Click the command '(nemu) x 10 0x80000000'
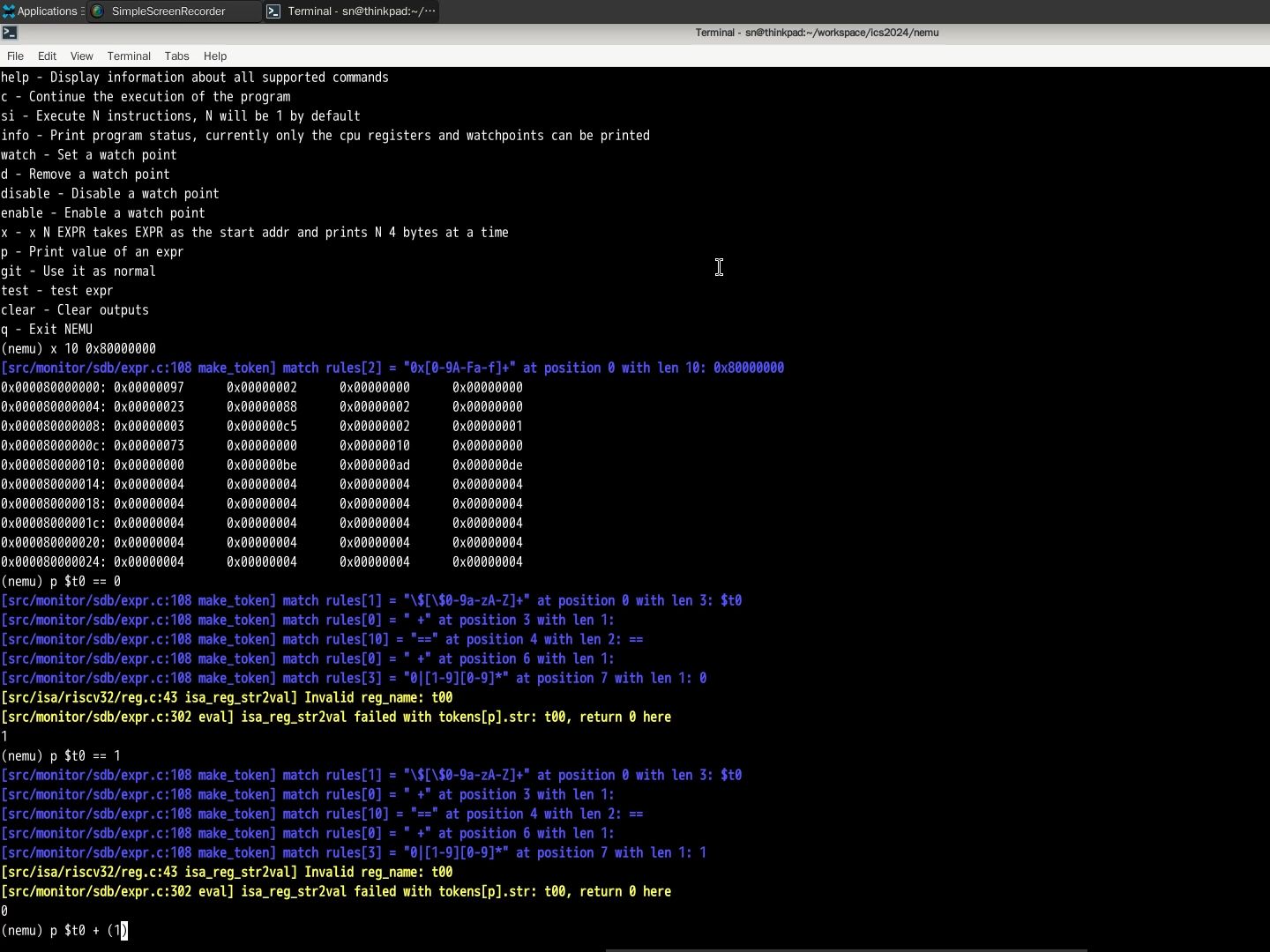 coord(78,349)
